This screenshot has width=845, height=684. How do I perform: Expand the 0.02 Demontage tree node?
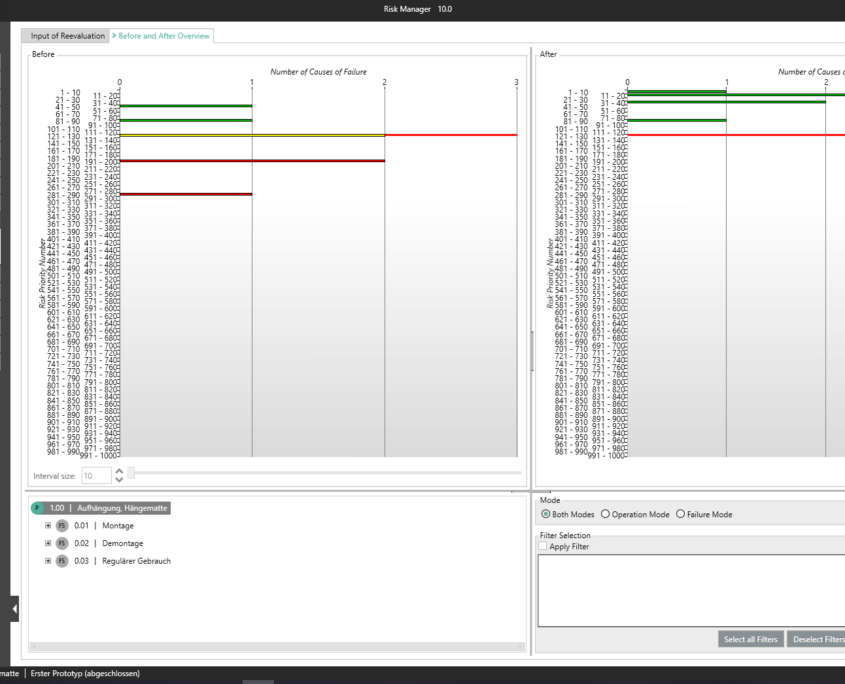click(x=47, y=543)
